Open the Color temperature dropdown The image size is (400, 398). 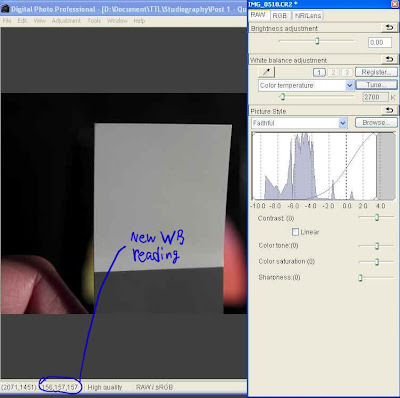(x=349, y=86)
